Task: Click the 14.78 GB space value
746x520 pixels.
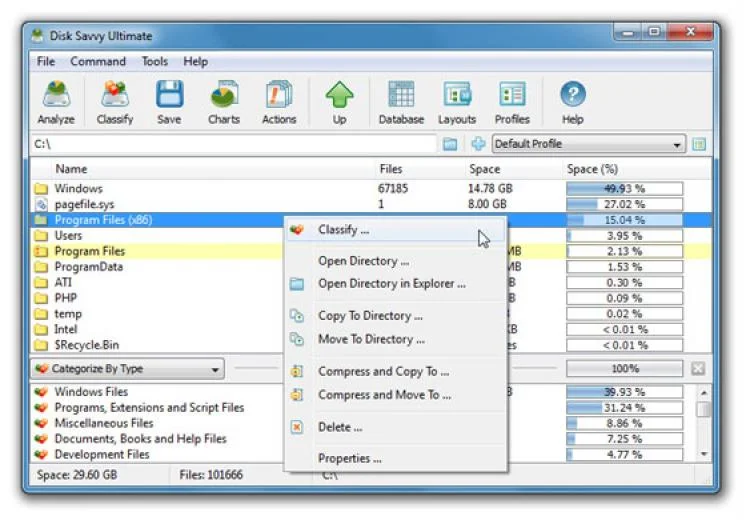Action: pyautogui.click(x=490, y=189)
